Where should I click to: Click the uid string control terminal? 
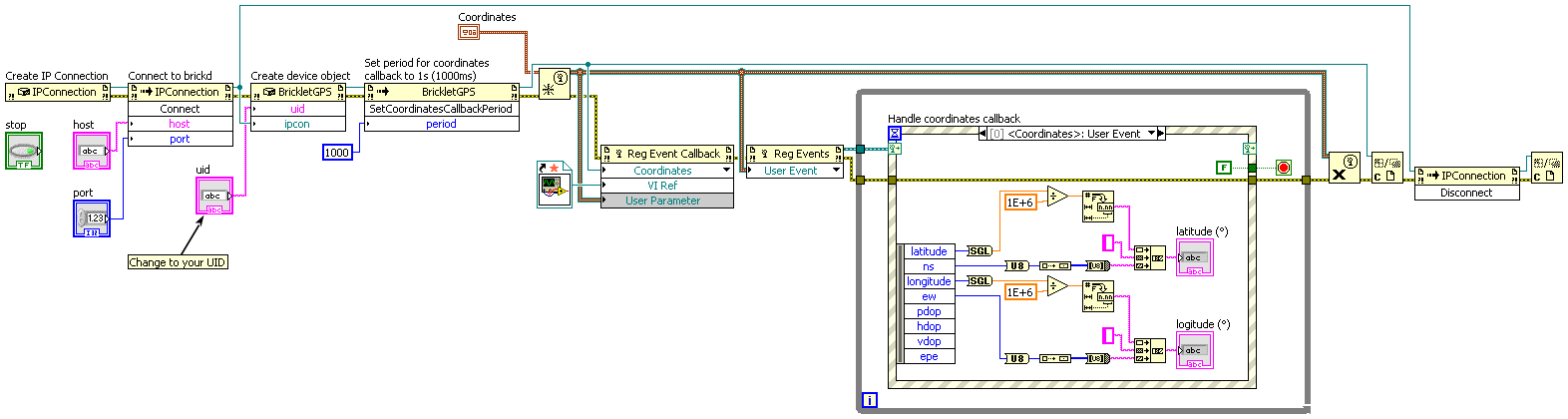(213, 196)
